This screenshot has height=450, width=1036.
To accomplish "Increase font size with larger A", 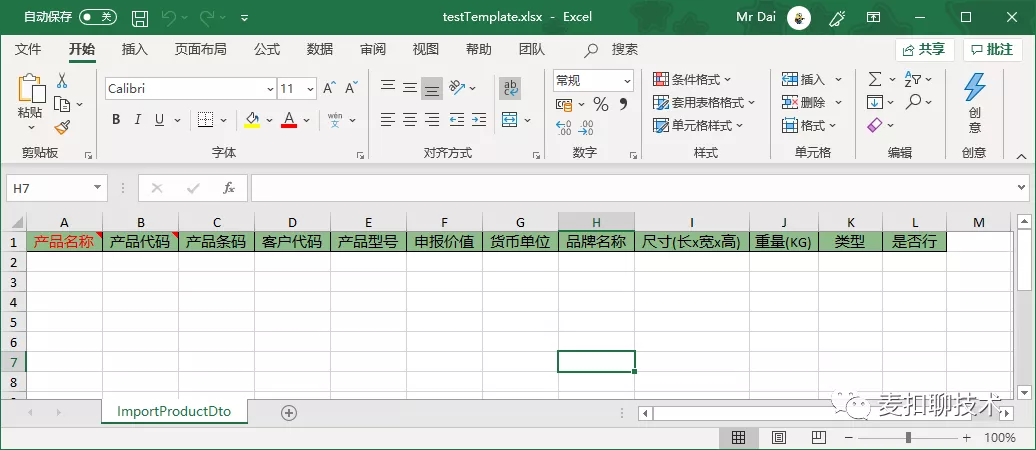I will tap(329, 88).
